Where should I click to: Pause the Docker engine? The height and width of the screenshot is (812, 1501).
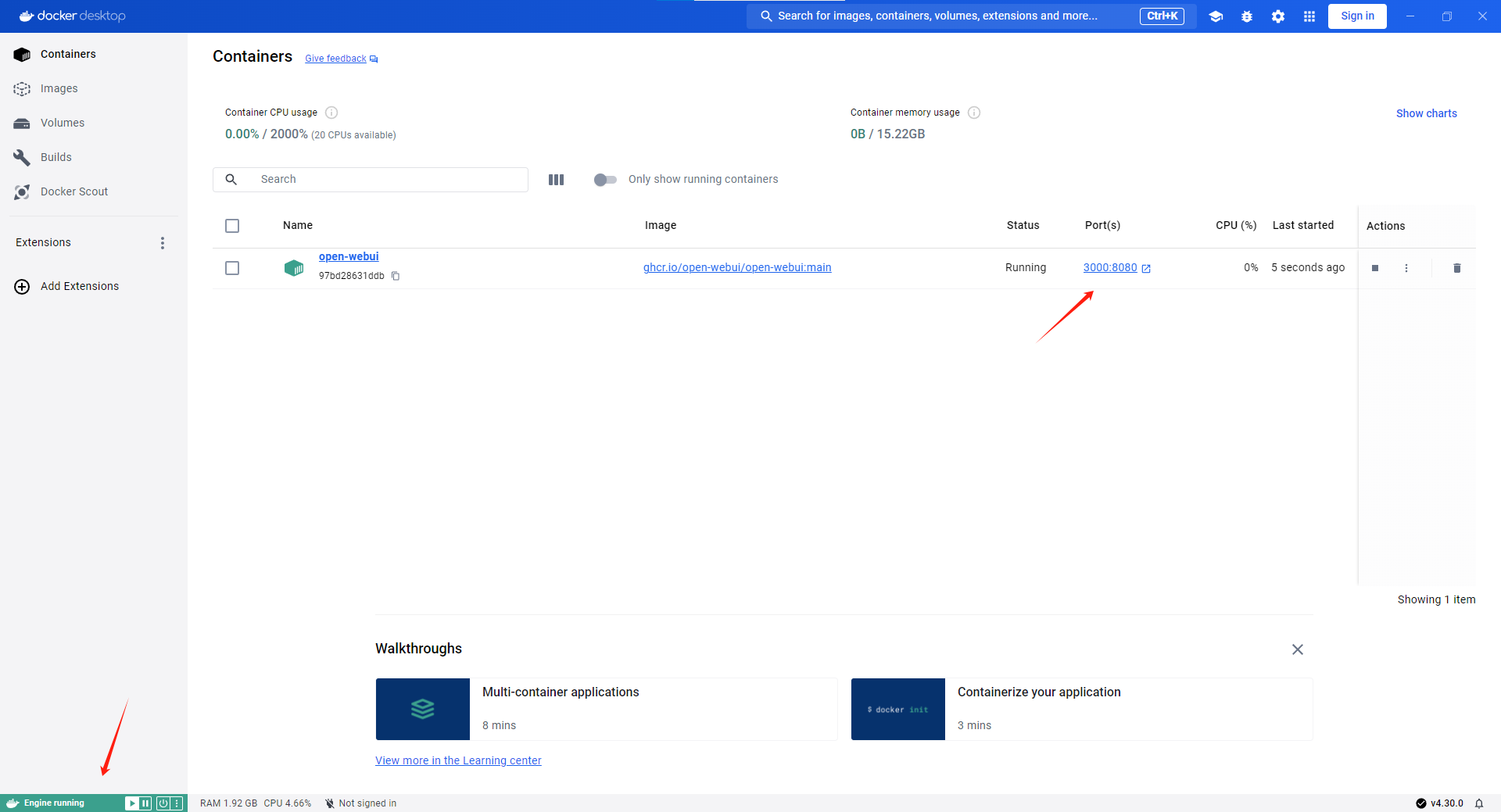145,803
